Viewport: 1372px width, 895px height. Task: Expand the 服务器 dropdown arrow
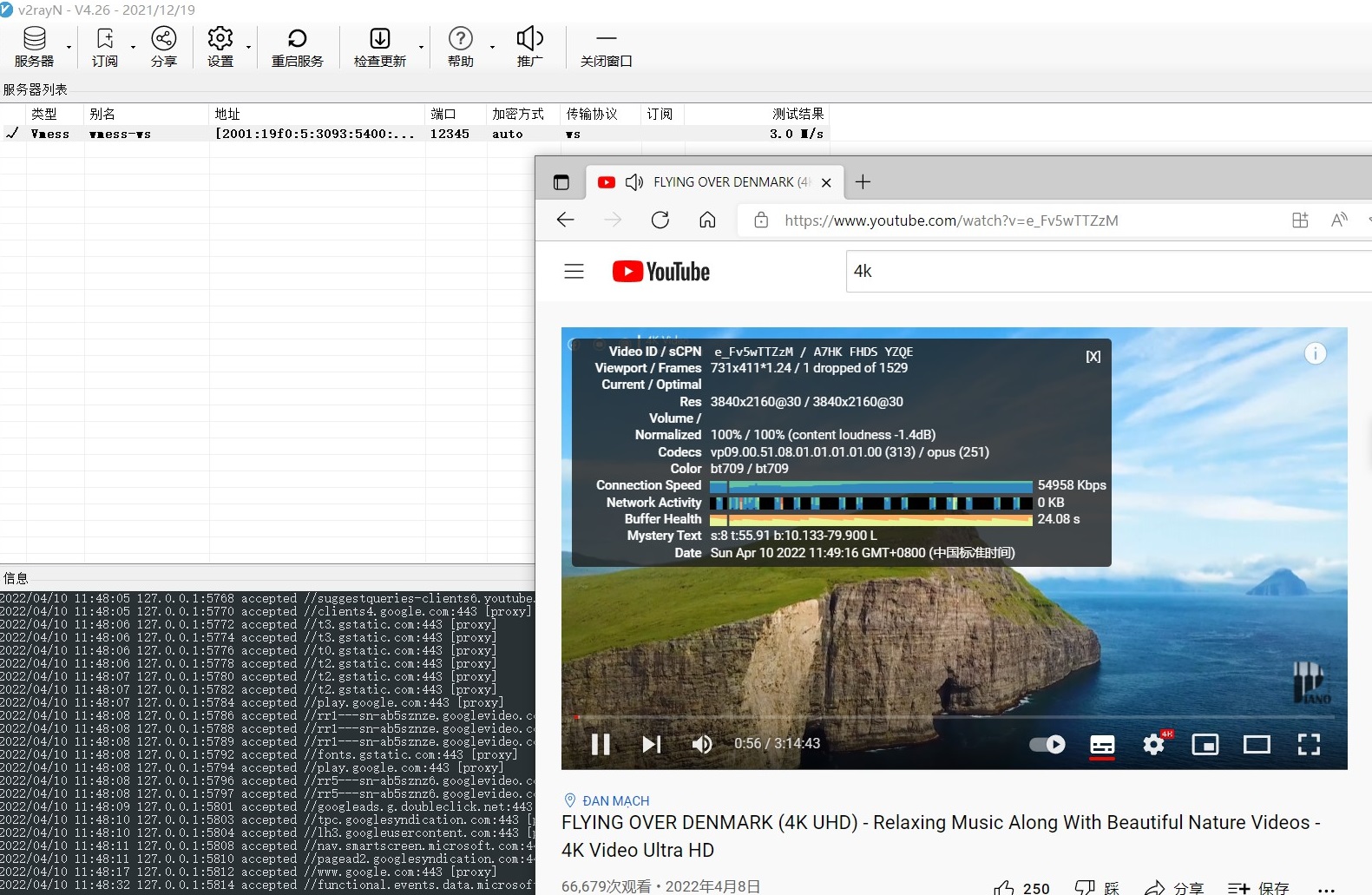(69, 47)
